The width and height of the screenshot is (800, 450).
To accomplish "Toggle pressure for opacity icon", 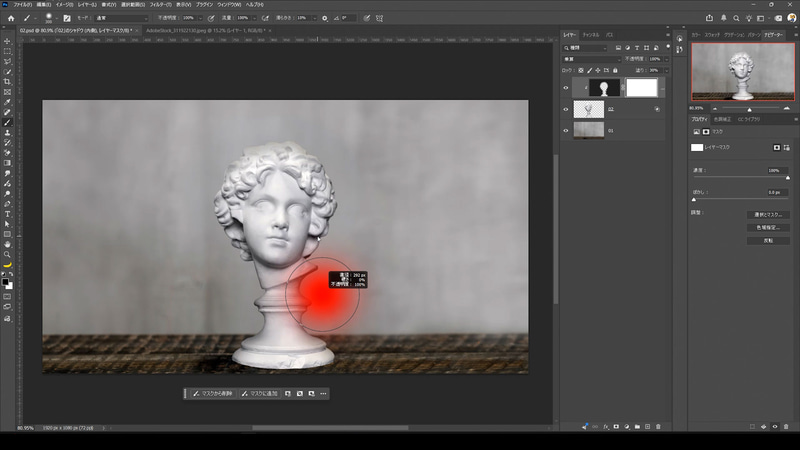I will (211, 18).
